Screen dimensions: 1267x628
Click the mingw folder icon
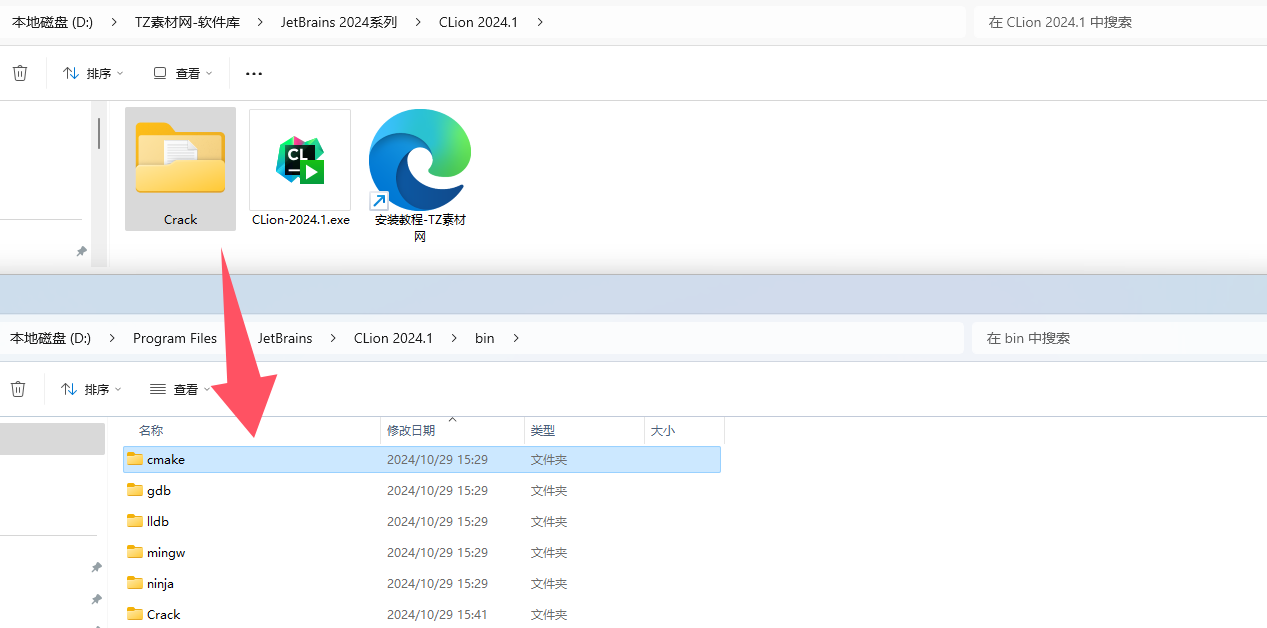135,552
